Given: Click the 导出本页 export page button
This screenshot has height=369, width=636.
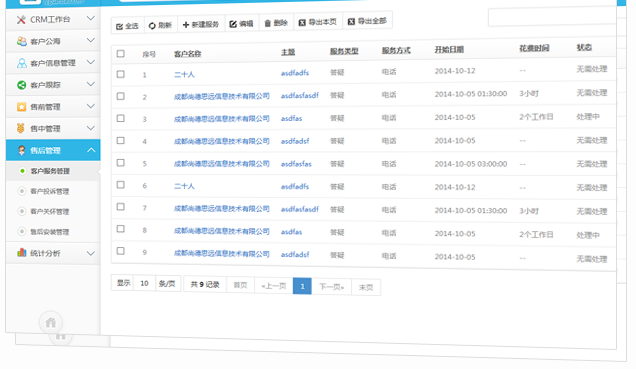Looking at the screenshot, I should click(318, 22).
